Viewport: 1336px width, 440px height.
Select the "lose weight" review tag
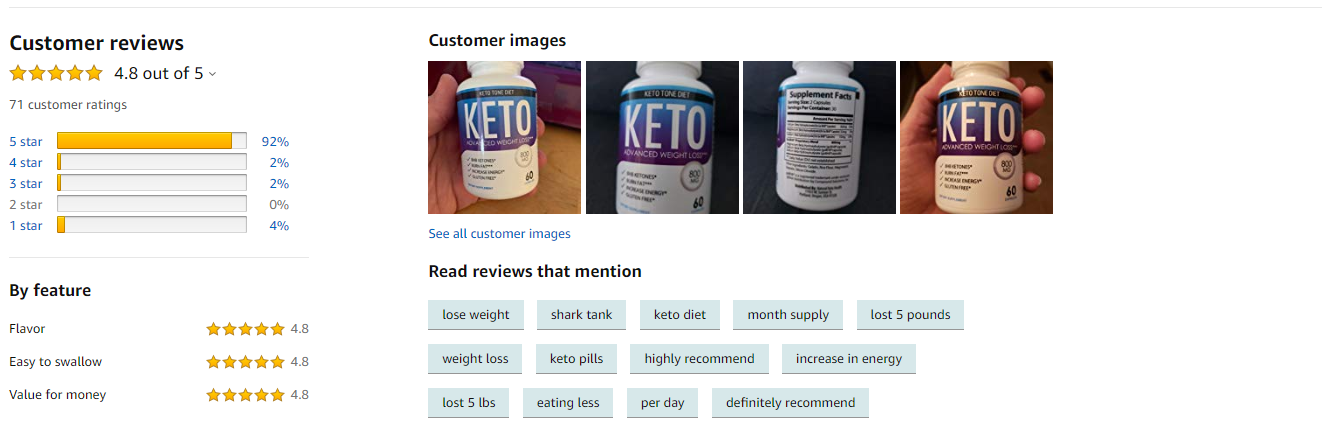coord(476,315)
